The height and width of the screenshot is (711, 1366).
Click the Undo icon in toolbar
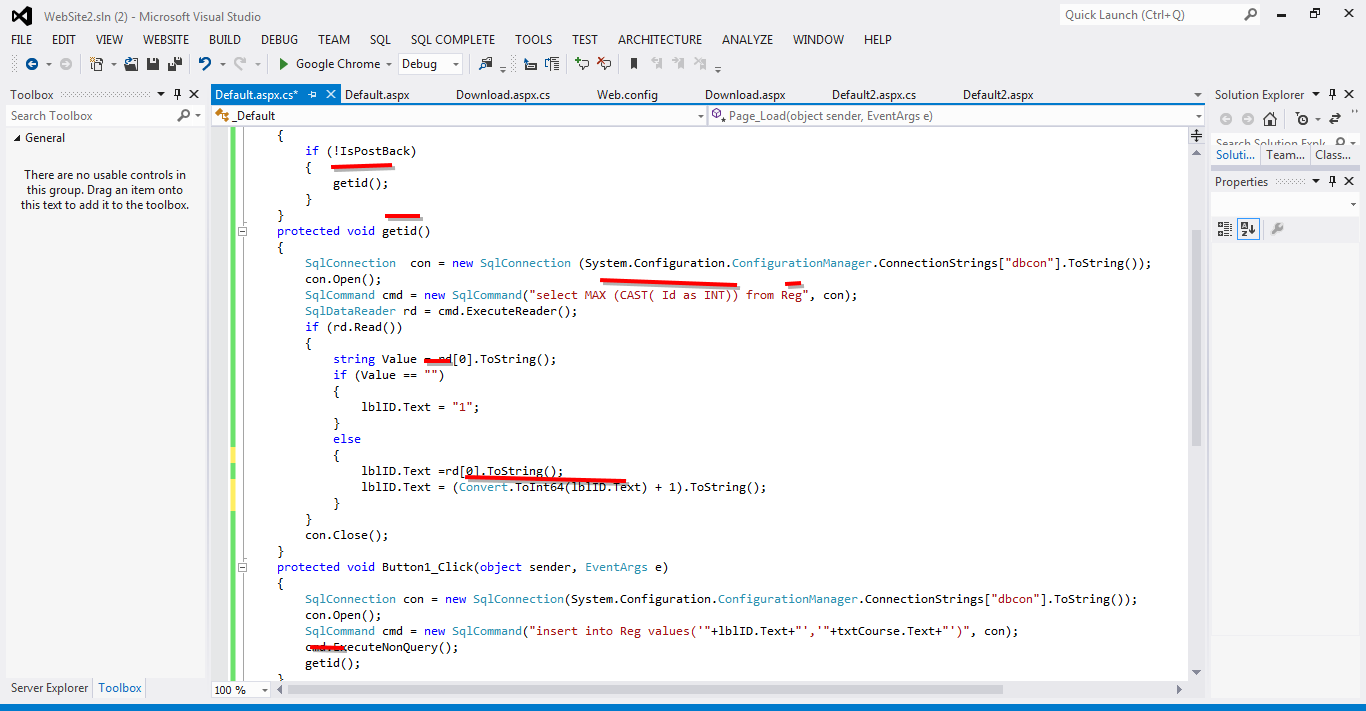pyautogui.click(x=206, y=63)
